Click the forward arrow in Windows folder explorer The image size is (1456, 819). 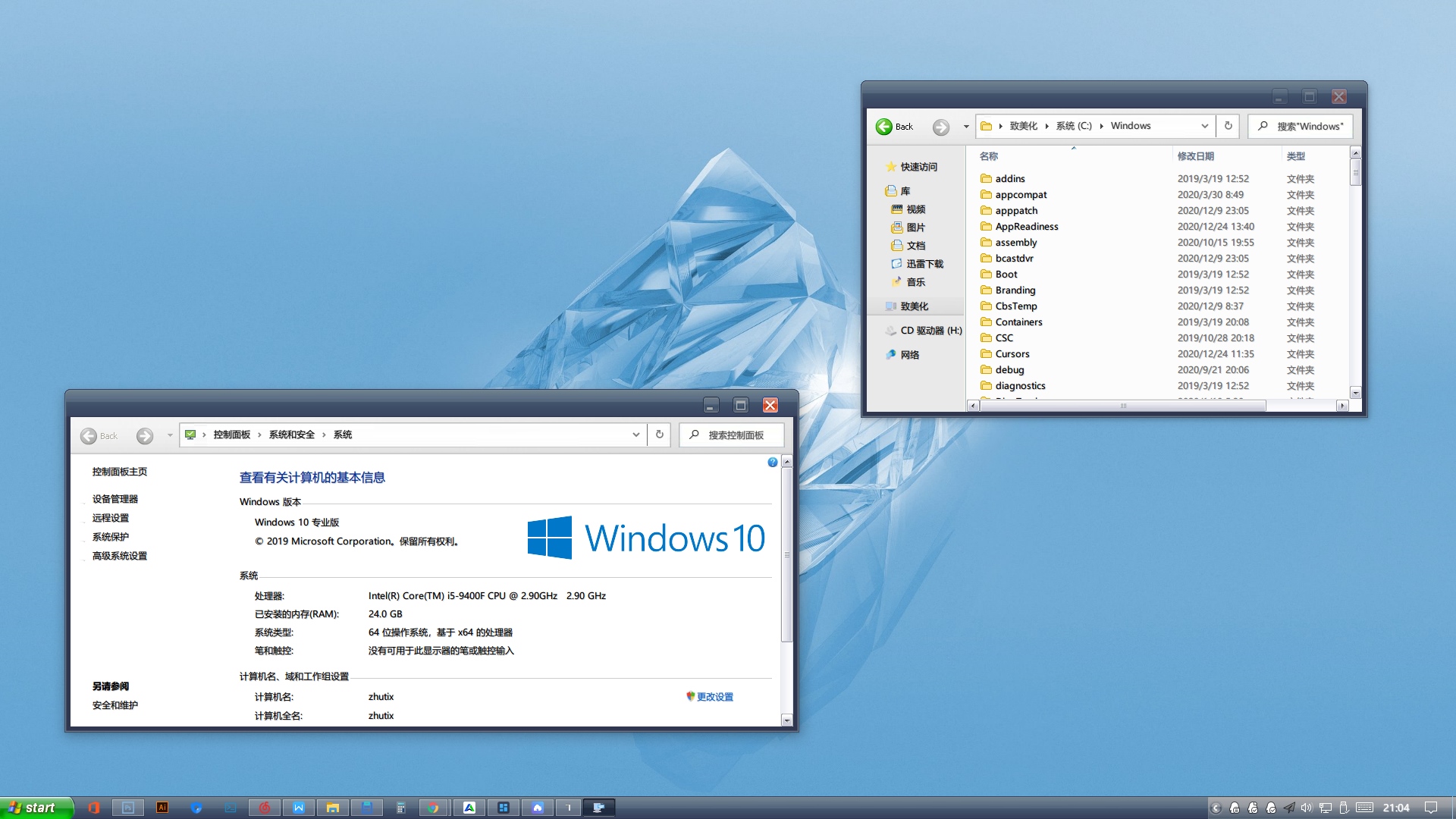(941, 127)
